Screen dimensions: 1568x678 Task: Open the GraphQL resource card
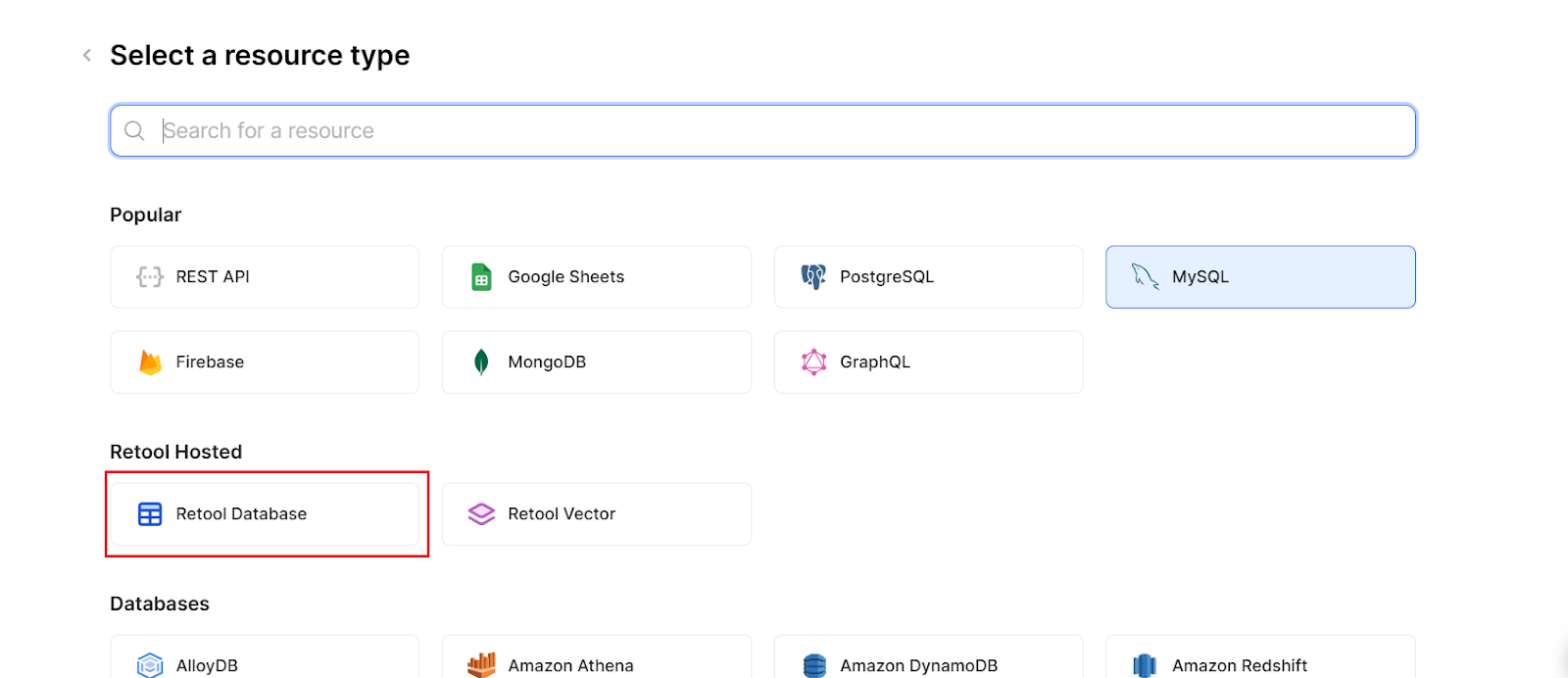929,363
